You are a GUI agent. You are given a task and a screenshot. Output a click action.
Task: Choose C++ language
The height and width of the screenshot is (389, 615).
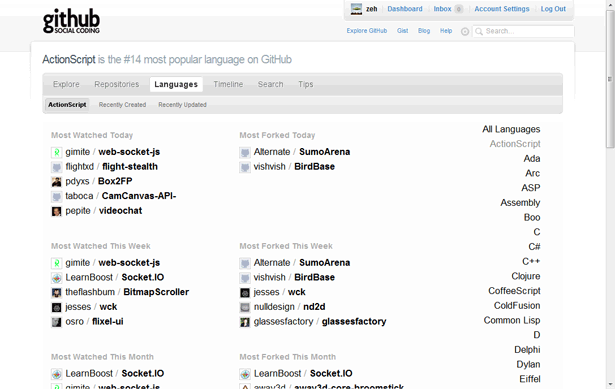click(x=531, y=262)
